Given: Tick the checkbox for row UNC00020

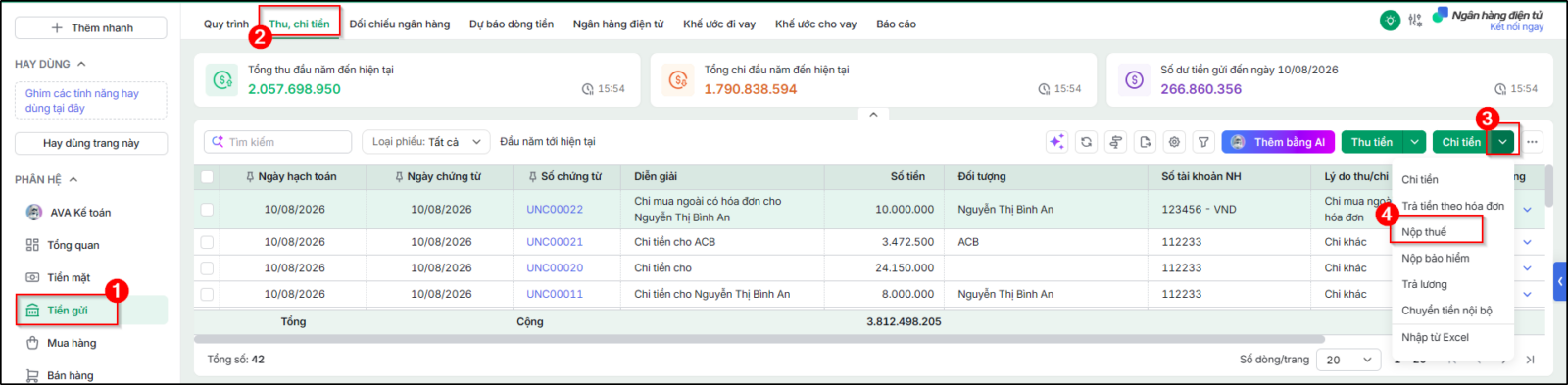Looking at the screenshot, I should (x=207, y=267).
